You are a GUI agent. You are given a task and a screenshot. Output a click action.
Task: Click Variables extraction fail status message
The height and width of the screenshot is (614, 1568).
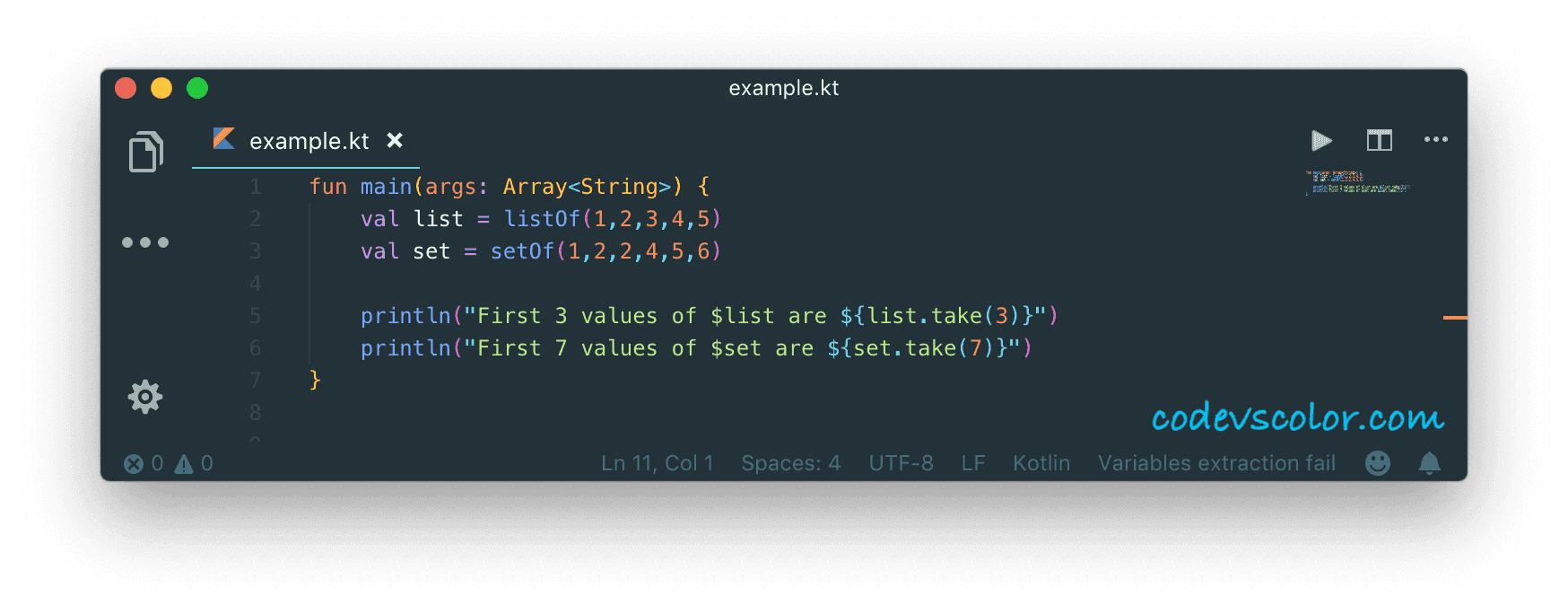[1216, 463]
